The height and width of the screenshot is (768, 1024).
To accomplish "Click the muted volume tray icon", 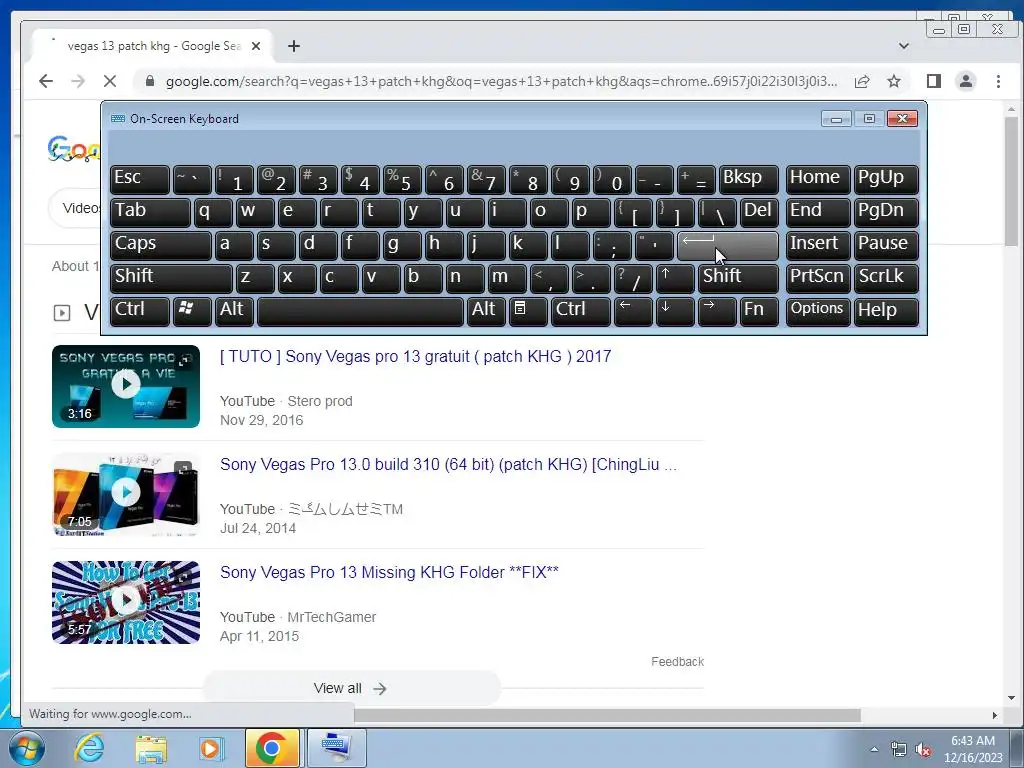I will (923, 750).
